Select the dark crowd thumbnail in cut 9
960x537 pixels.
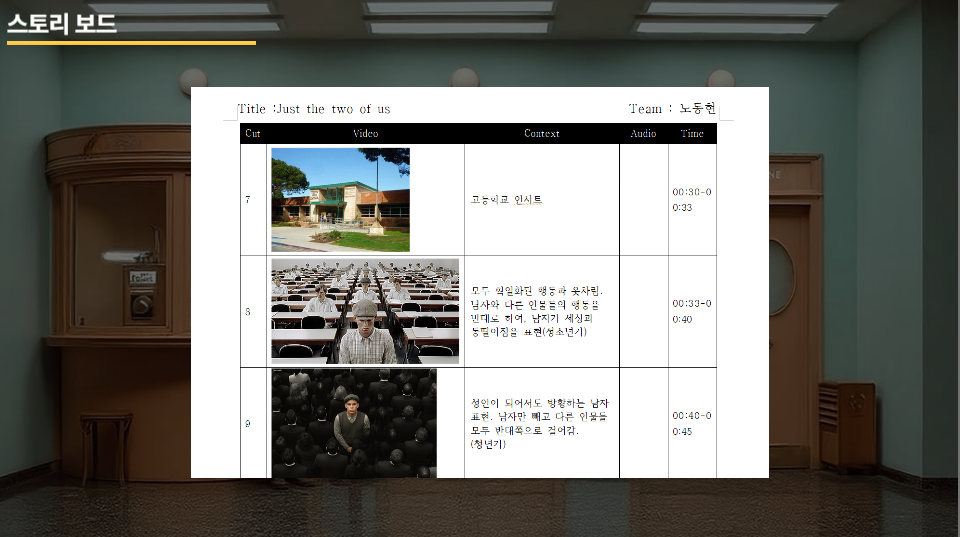point(353,423)
